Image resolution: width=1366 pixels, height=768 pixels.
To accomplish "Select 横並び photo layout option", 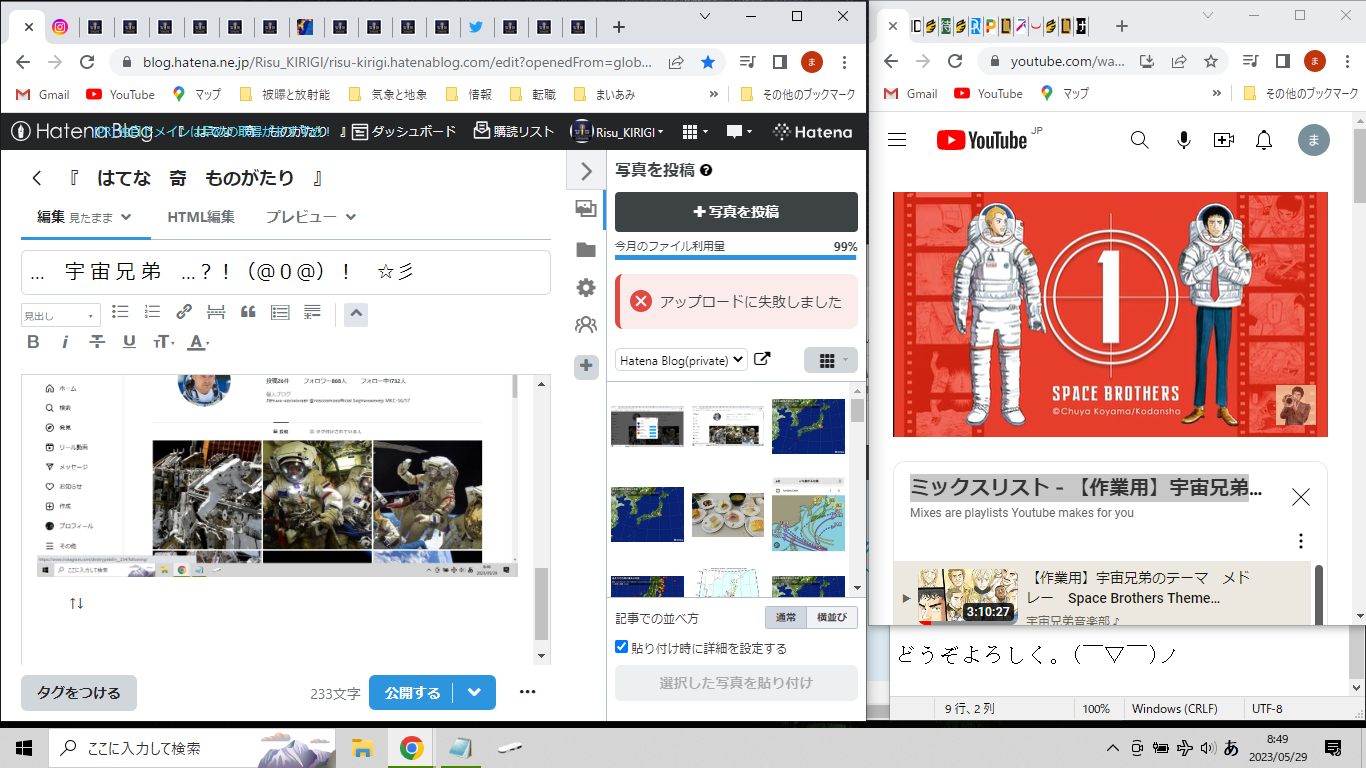I will (x=832, y=618).
